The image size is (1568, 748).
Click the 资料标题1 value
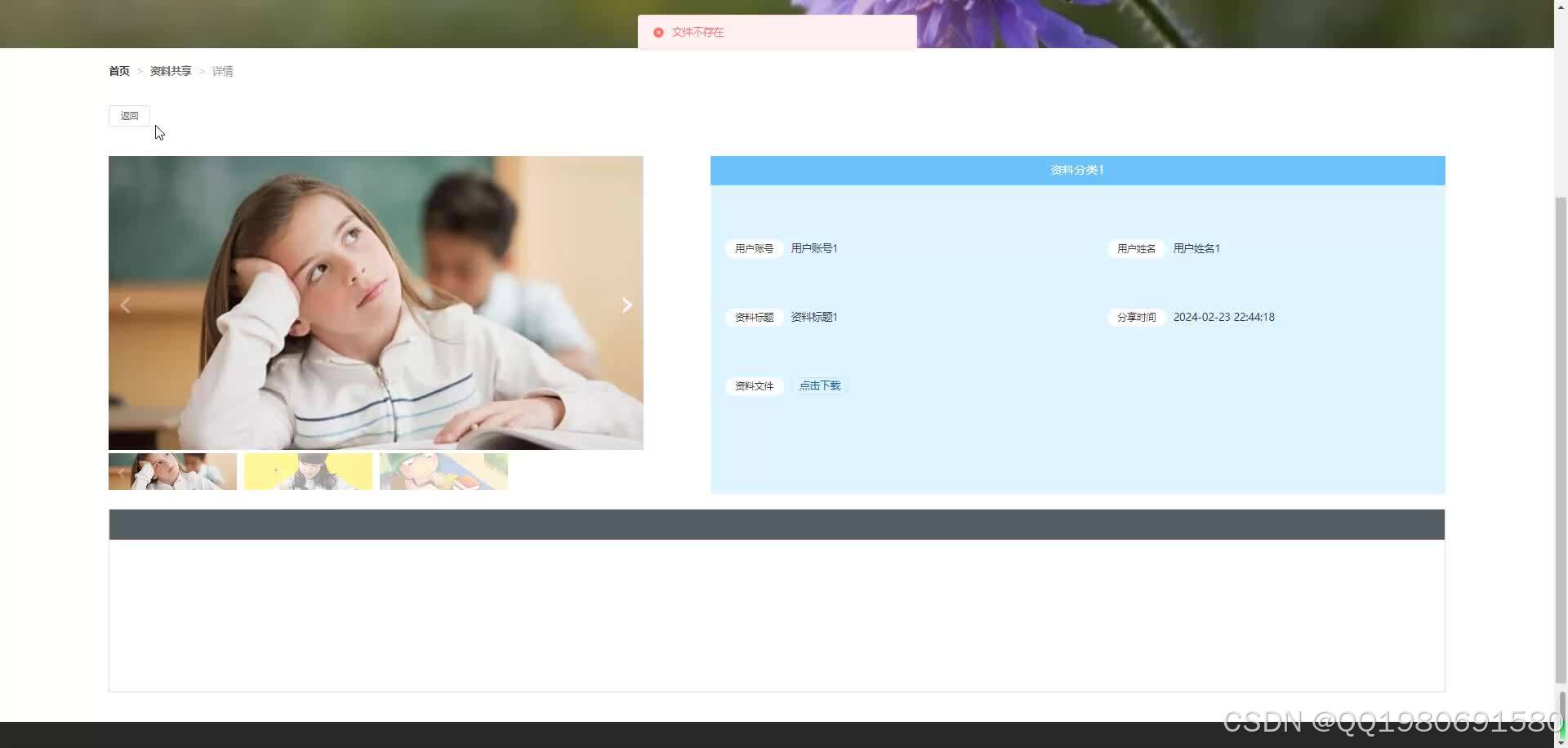click(x=814, y=317)
